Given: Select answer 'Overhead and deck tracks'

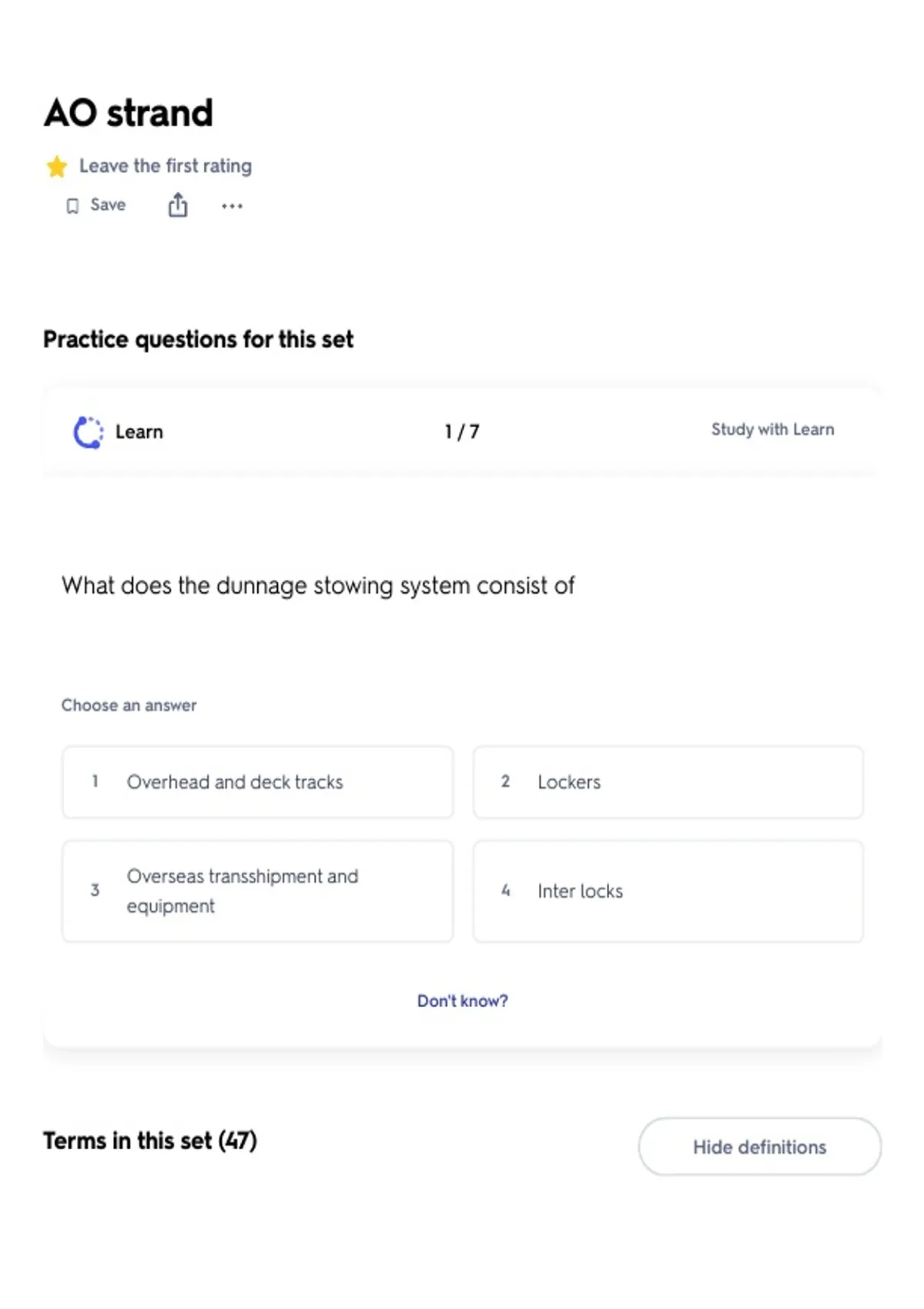Looking at the screenshot, I should (x=258, y=782).
